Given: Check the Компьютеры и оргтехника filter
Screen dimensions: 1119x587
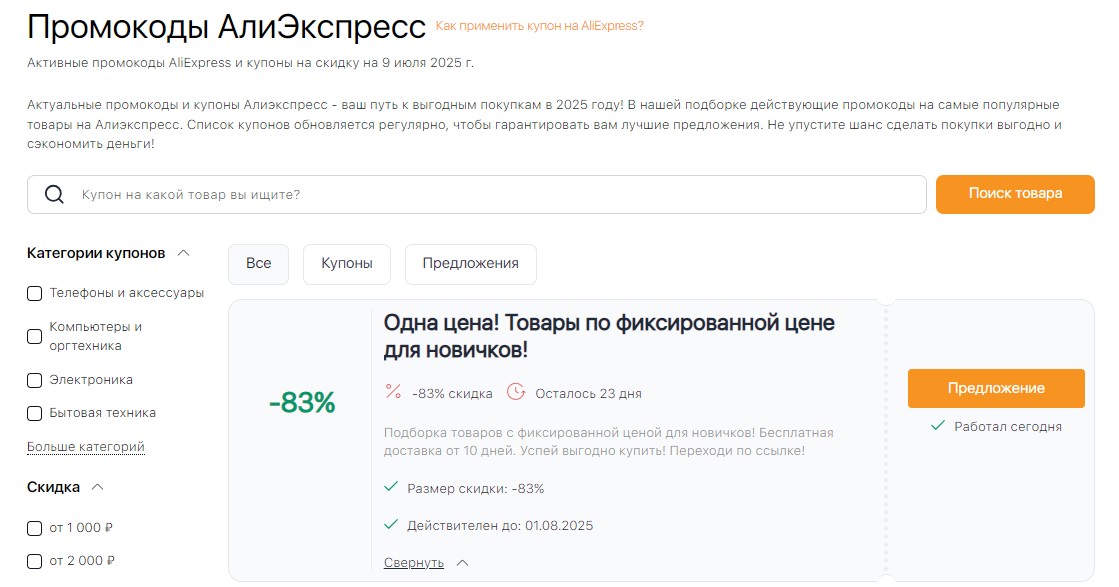Looking at the screenshot, I should coord(33,337).
